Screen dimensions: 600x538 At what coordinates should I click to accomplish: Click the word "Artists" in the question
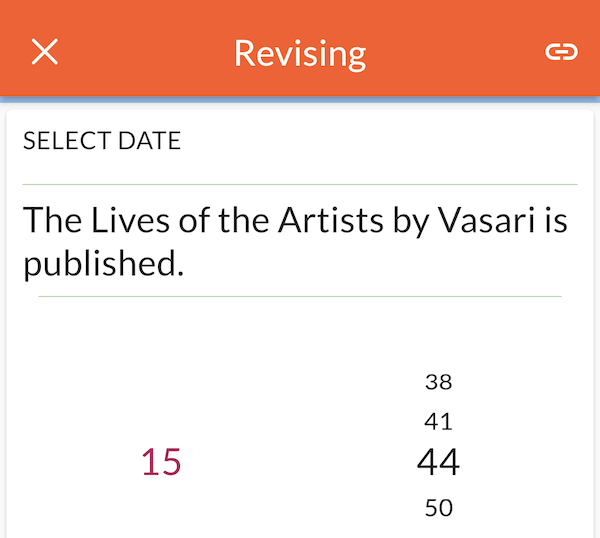(x=331, y=220)
